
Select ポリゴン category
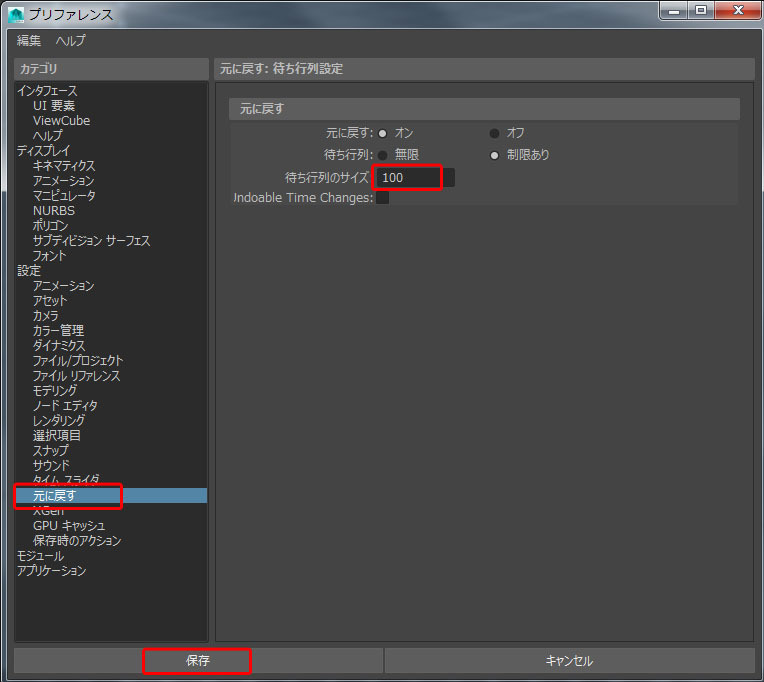50,226
